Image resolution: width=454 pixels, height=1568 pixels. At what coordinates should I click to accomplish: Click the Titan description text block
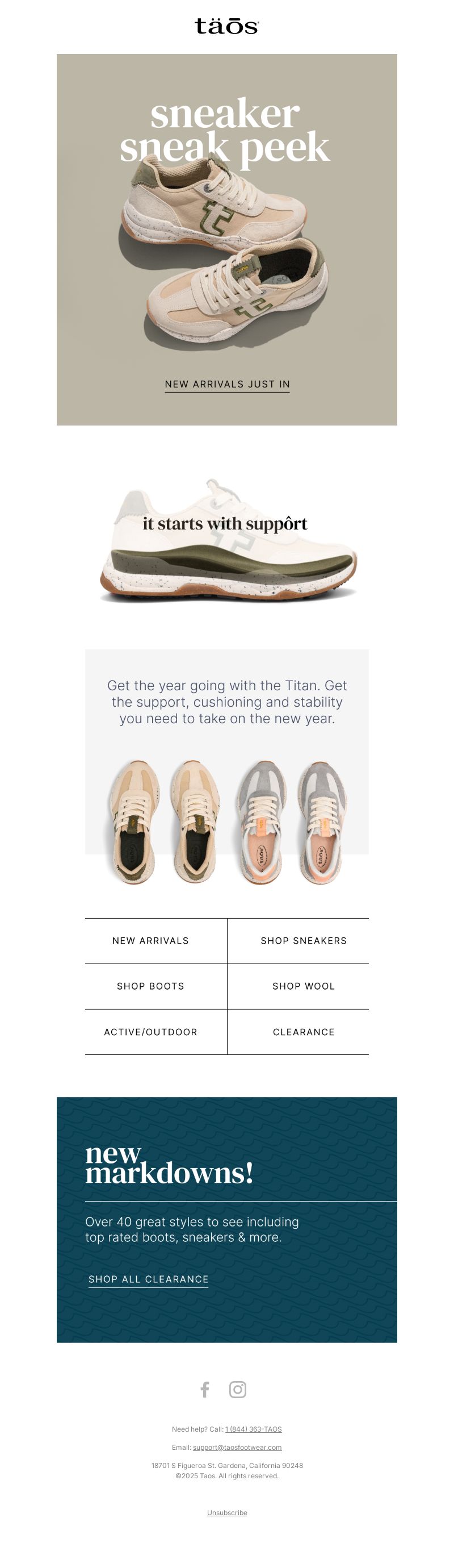pos(226,702)
